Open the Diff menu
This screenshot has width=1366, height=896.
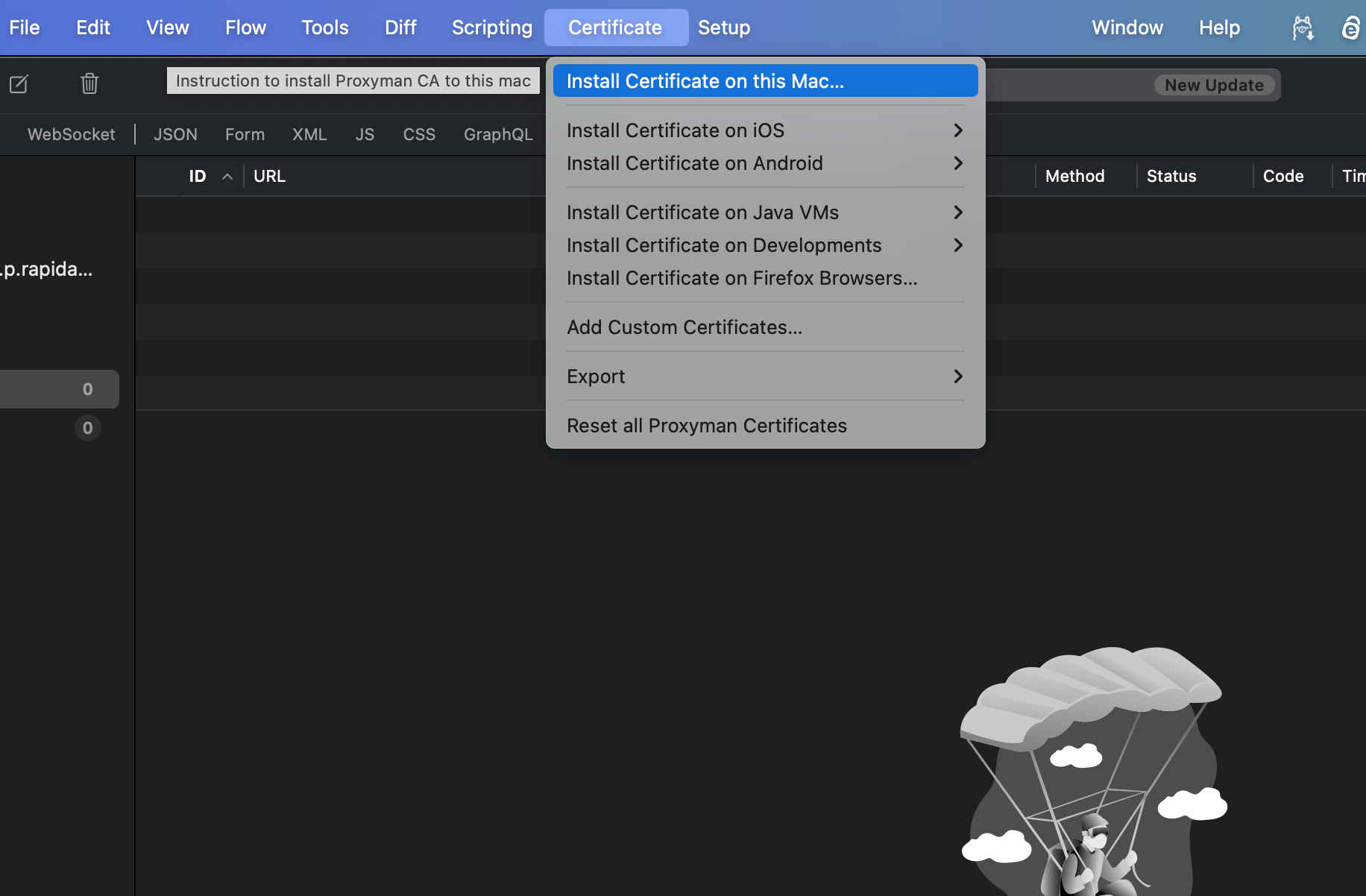coord(400,28)
